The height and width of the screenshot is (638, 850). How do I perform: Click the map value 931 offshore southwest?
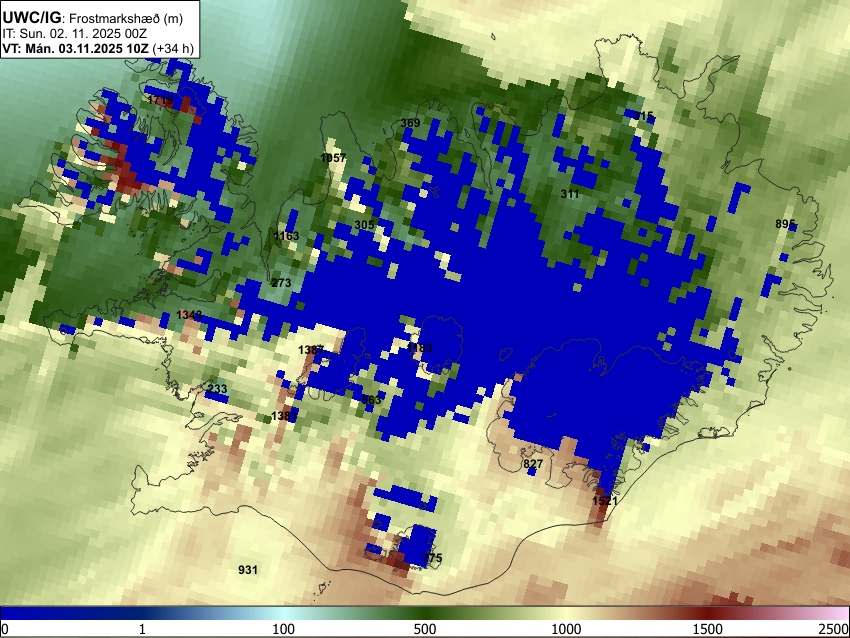coord(248,570)
